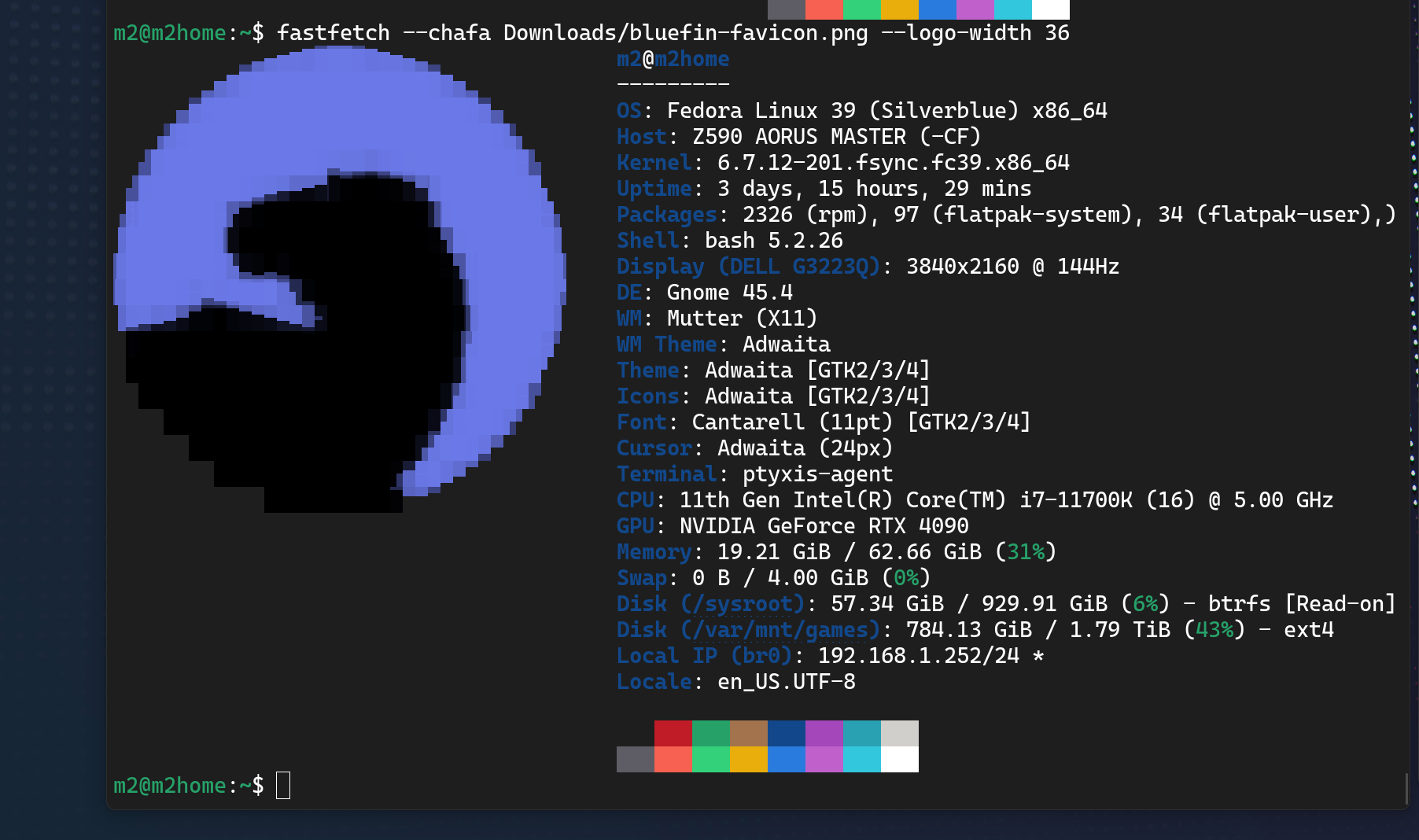
Task: Click "Fedora Linux 39 (Silverblue) x86_64" OS value
Action: 887,111
